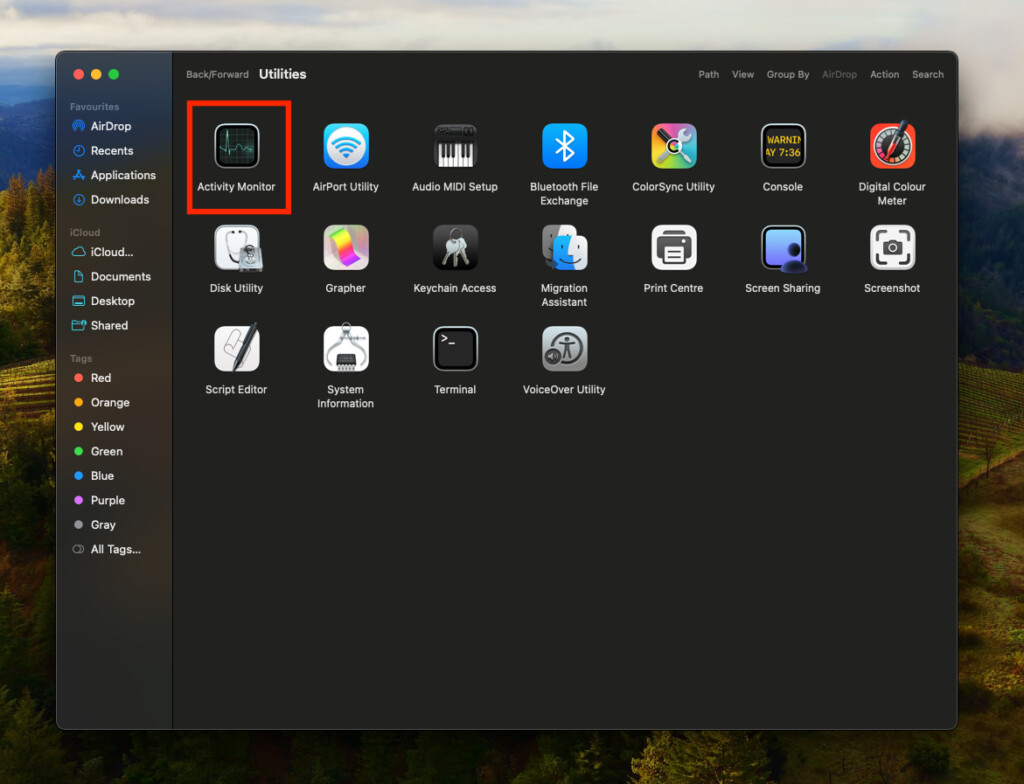
Task: Click the Screenshot utility icon
Action: 892,248
